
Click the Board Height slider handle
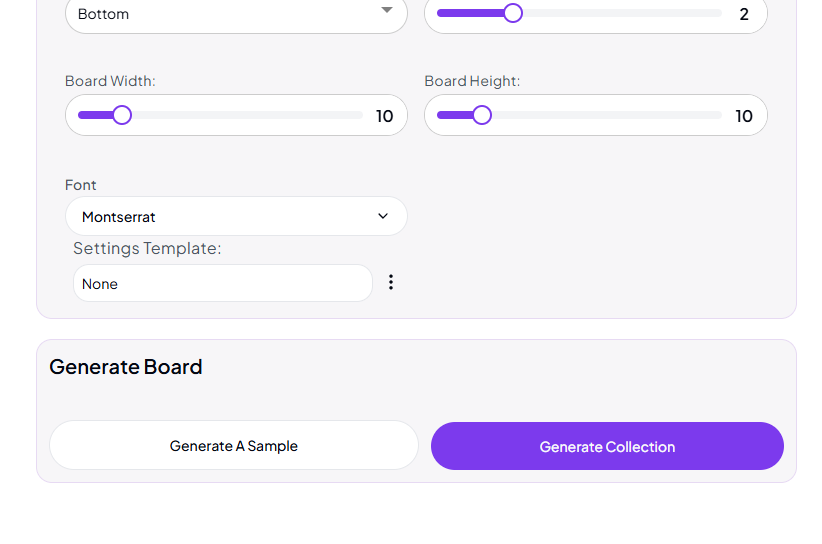(x=482, y=115)
